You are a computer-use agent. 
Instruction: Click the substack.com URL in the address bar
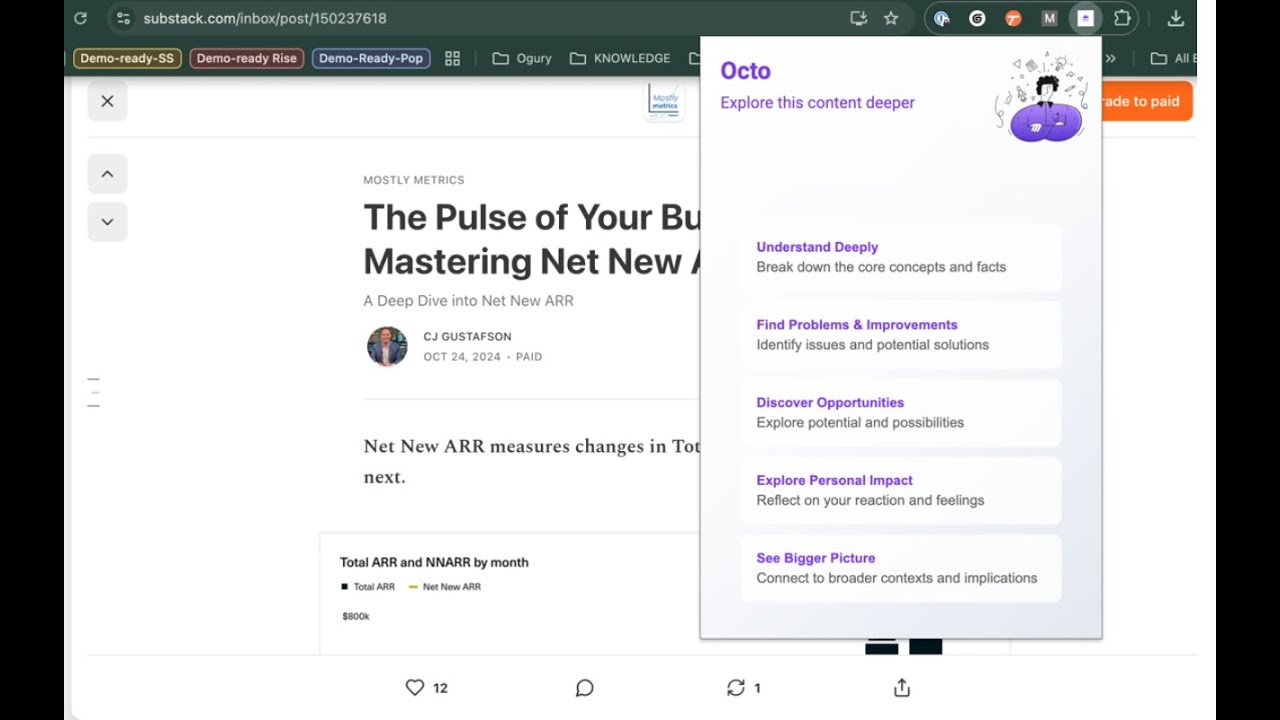click(x=264, y=18)
